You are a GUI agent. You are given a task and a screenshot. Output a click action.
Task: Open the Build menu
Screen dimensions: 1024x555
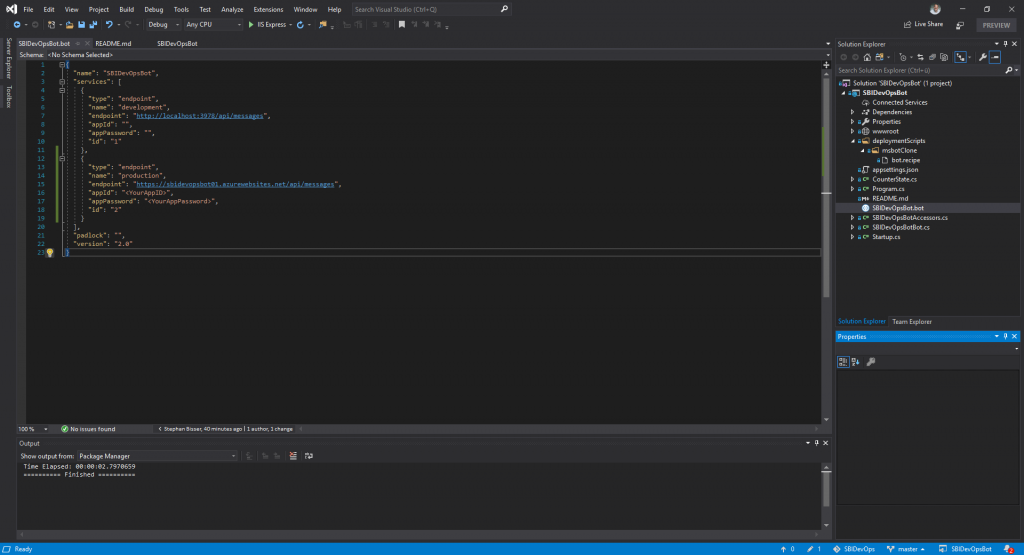coord(126,9)
